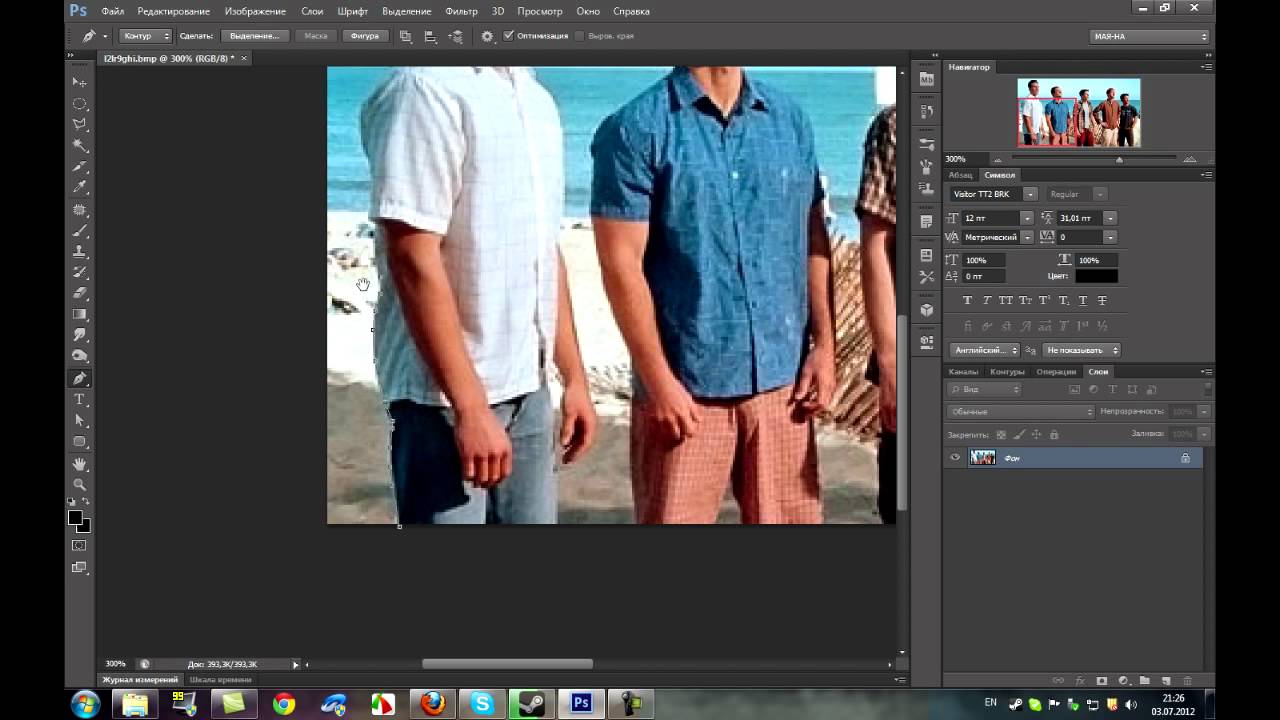Viewport: 1280px width, 720px height.
Task: Click the Navigator image thumbnail
Action: point(1079,113)
